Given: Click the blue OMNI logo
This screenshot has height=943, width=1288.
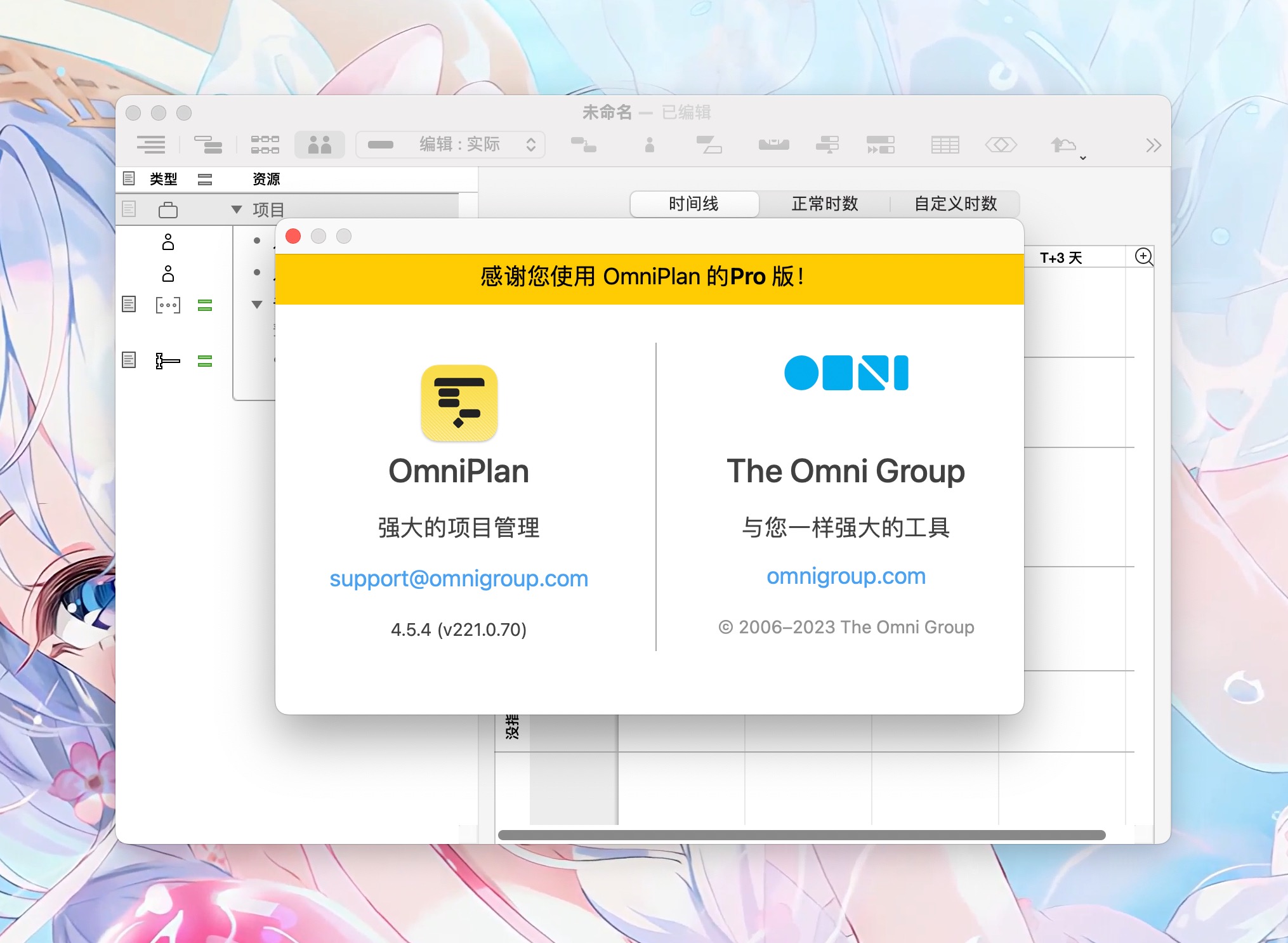Looking at the screenshot, I should tap(846, 373).
